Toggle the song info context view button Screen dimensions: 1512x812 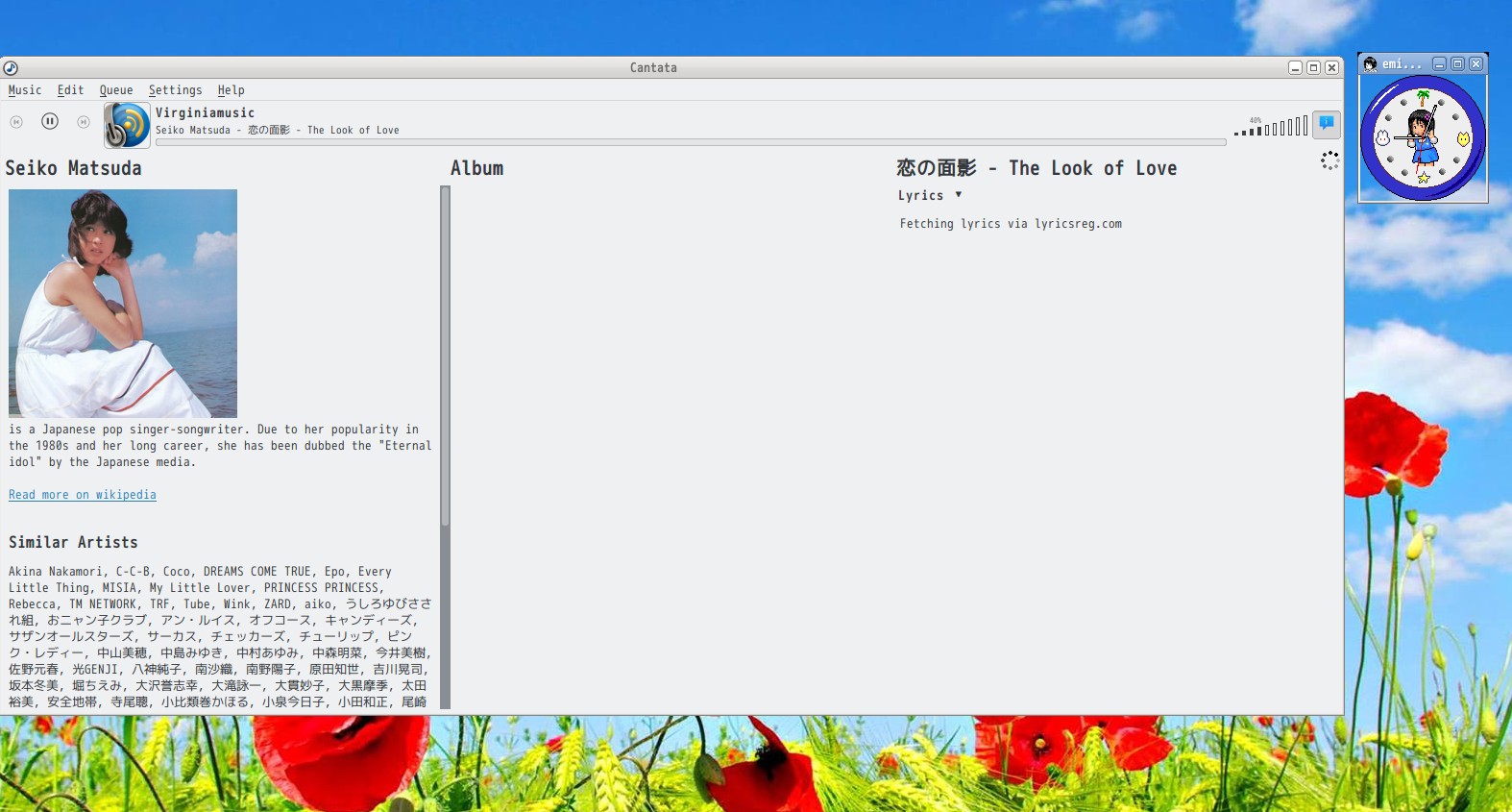[x=1327, y=123]
